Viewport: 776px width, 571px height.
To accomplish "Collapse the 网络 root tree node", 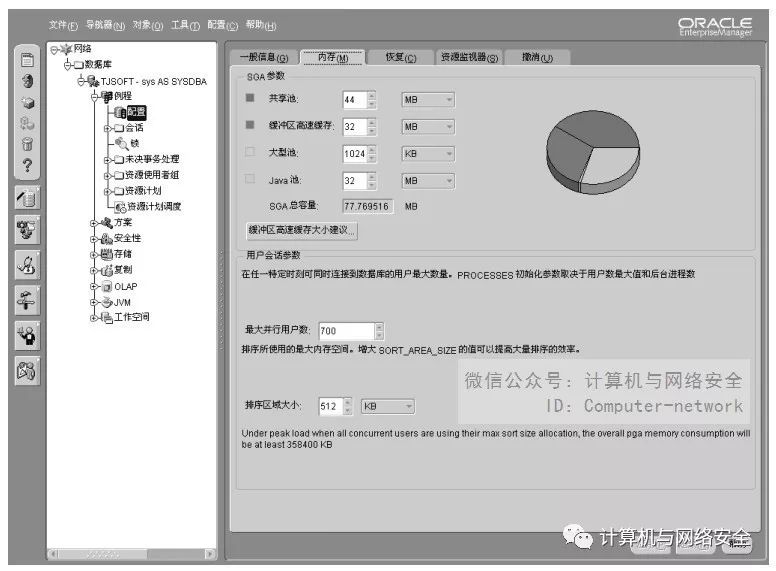I will tap(54, 49).
